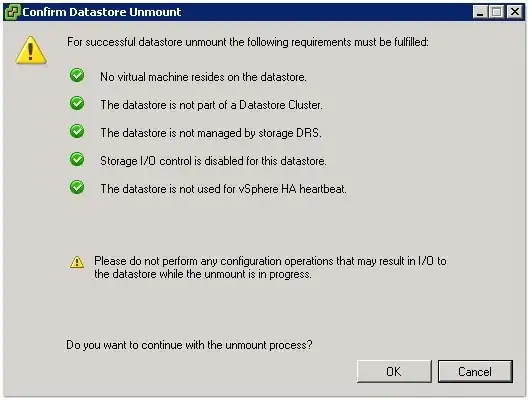Viewport: 529px width, 400px height.
Task: Click green check beside Storage I/O control
Action: [77, 159]
